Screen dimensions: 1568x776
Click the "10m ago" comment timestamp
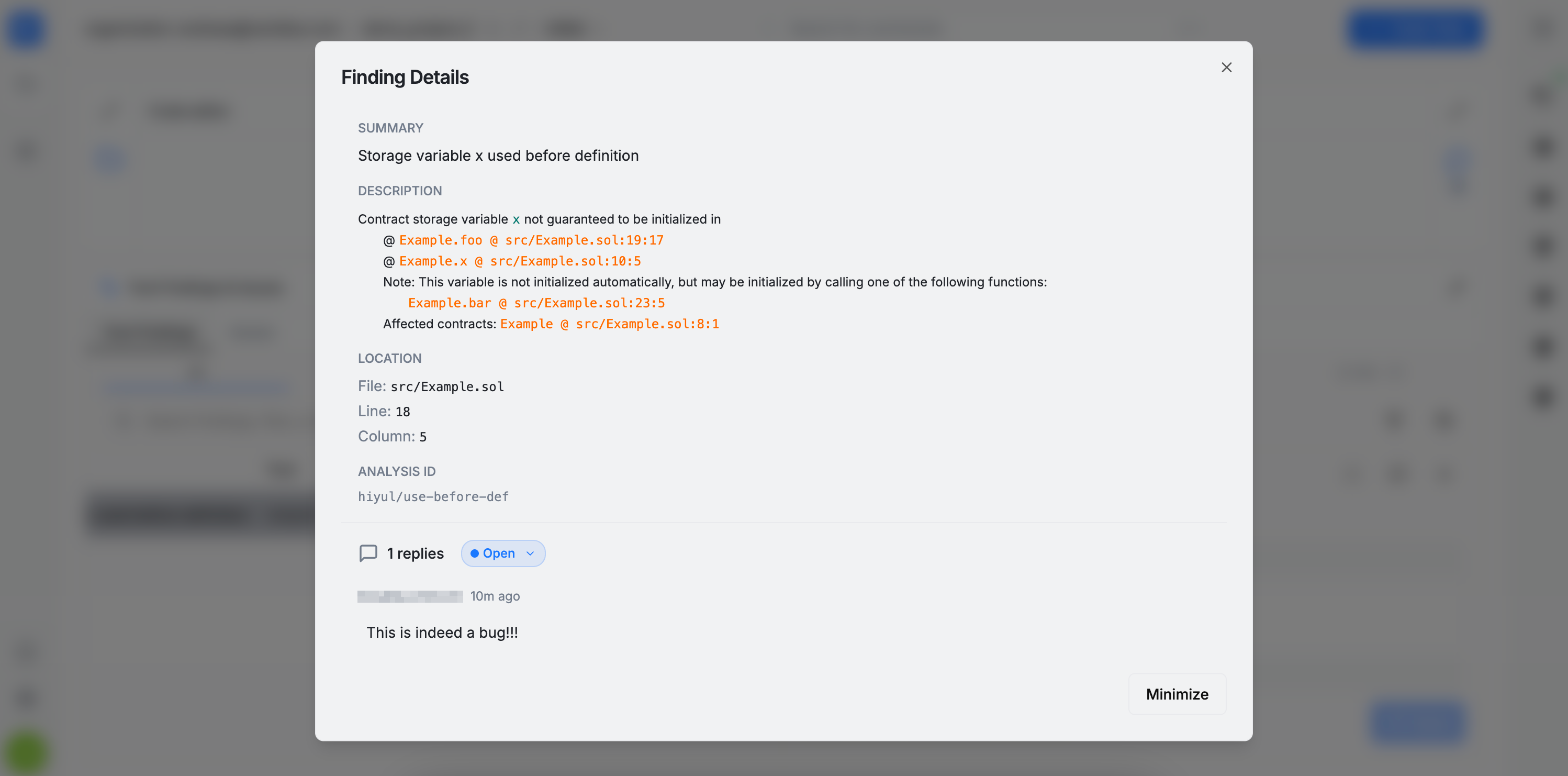pyautogui.click(x=494, y=596)
